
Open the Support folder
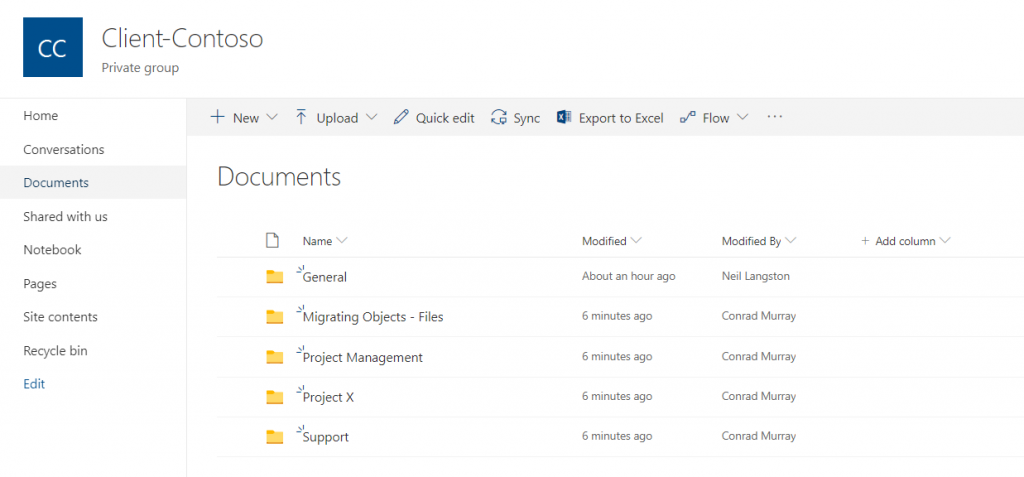tap(326, 437)
